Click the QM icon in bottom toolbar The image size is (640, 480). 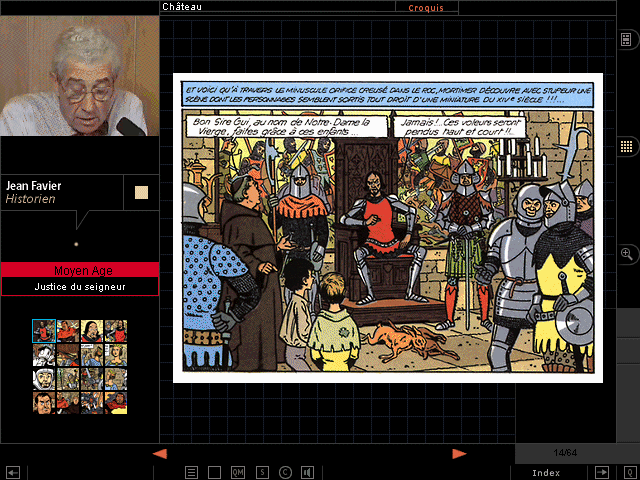[x=238, y=473]
